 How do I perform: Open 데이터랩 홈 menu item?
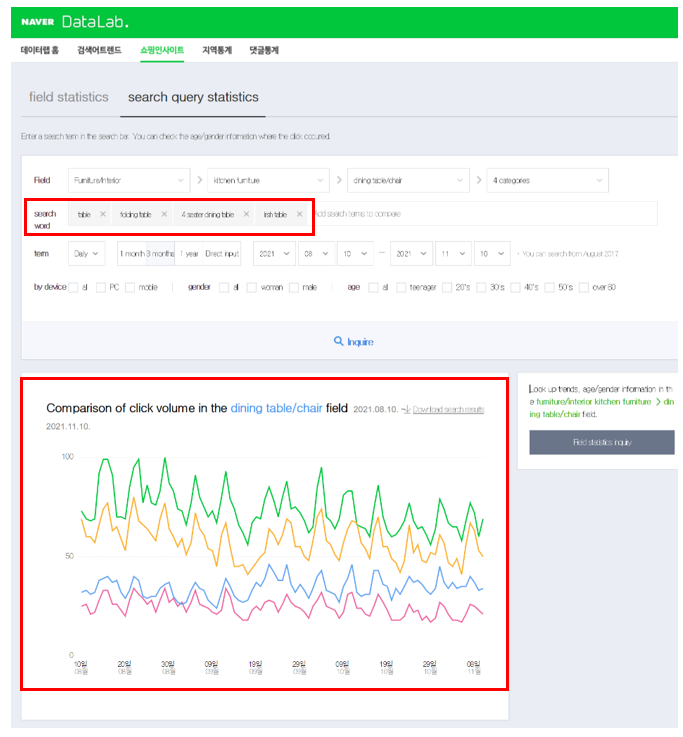(40, 50)
